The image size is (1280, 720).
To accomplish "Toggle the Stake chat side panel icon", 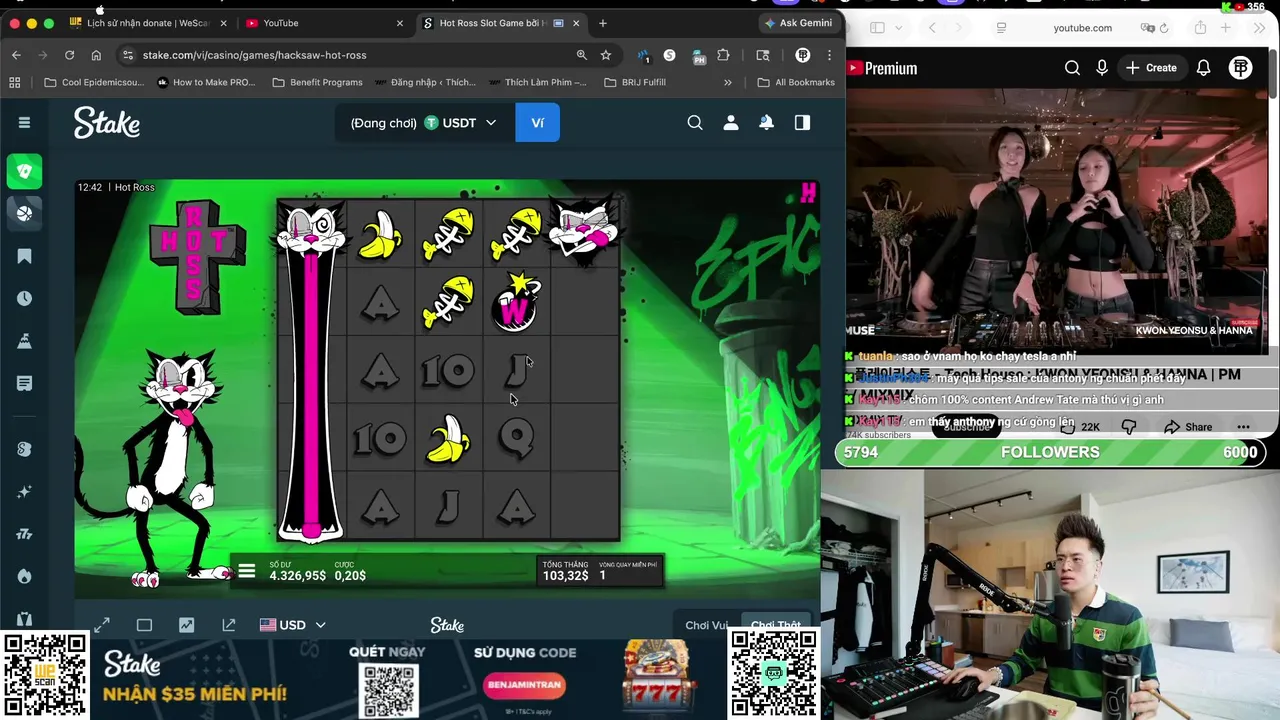I will [802, 122].
